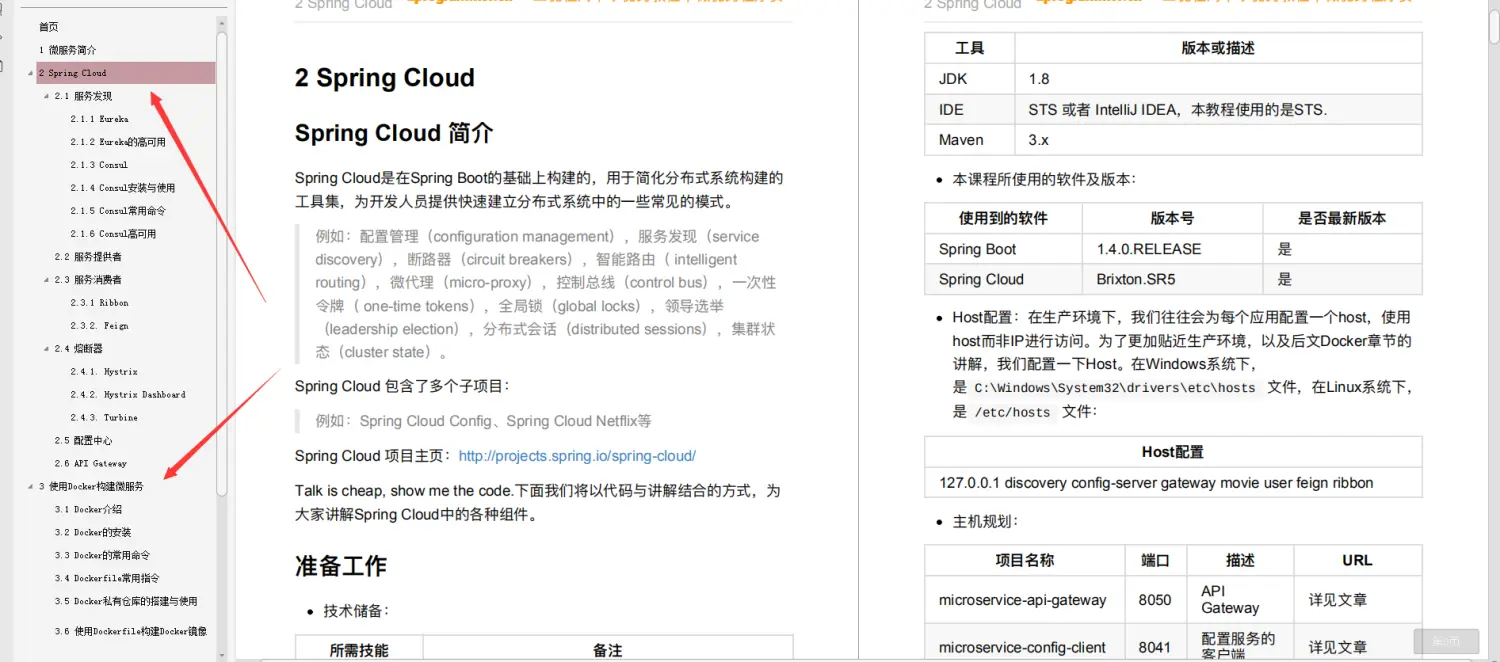Viewport: 1500px width, 662px height.
Task: Click the 'Brixton.SR5' version cell
Action: coord(1172,279)
